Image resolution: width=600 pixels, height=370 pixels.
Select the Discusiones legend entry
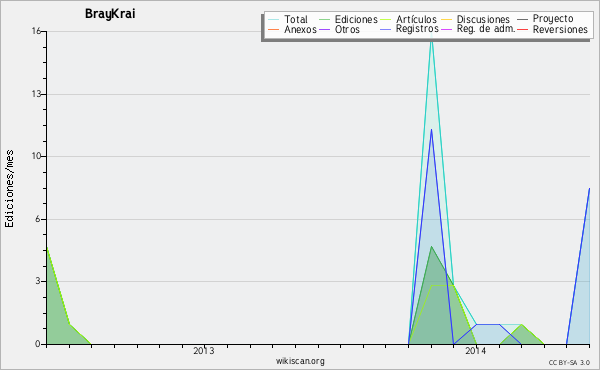coord(483,19)
